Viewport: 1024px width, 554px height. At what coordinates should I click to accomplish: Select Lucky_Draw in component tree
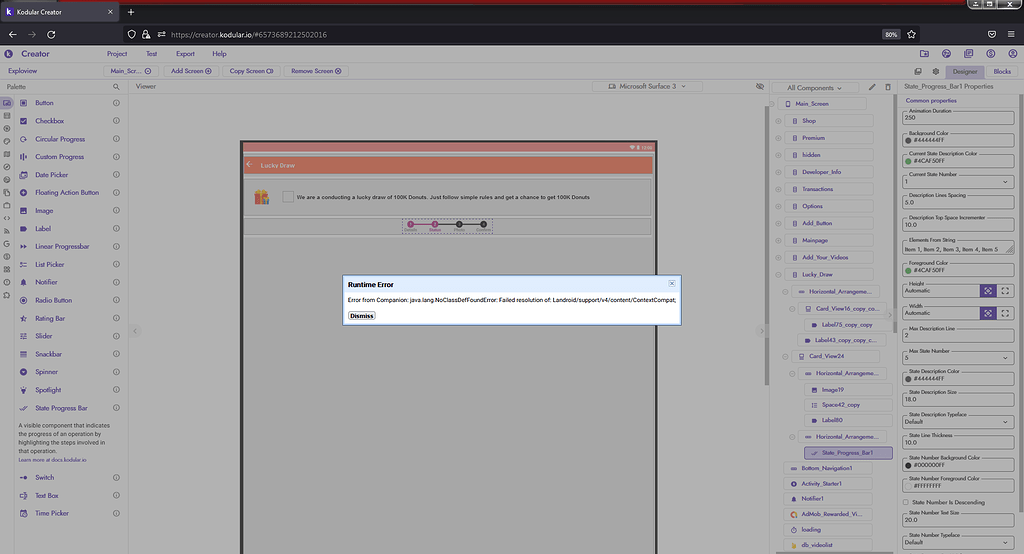828,274
